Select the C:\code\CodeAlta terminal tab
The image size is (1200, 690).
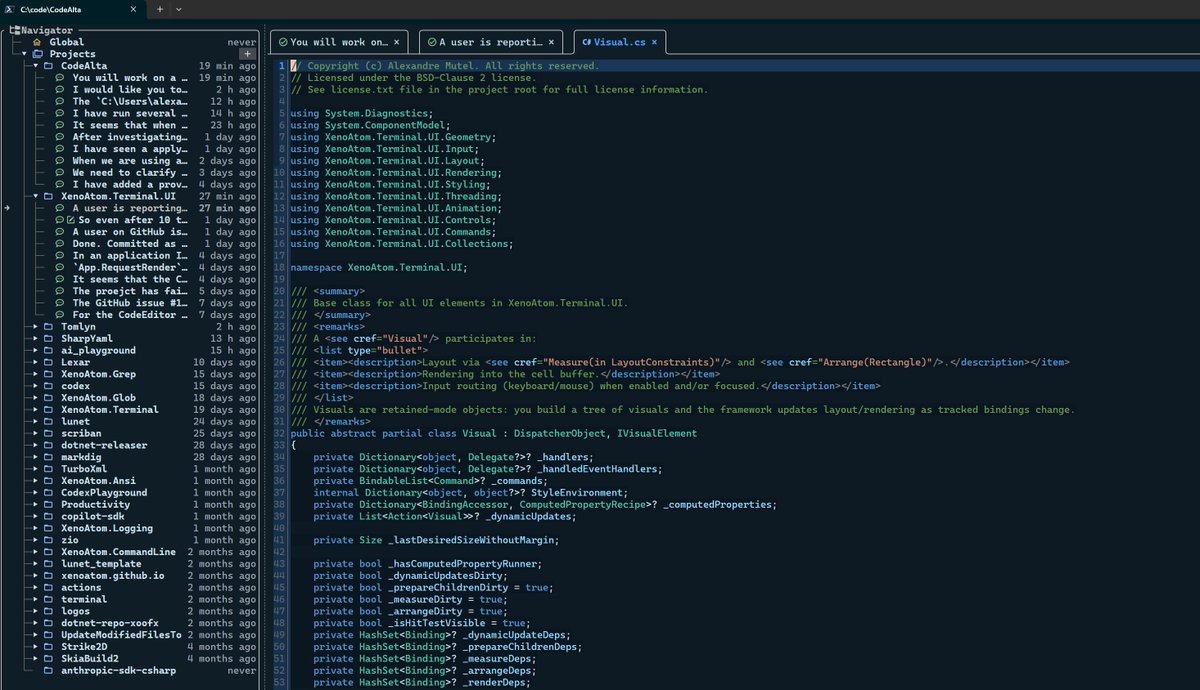(71, 8)
